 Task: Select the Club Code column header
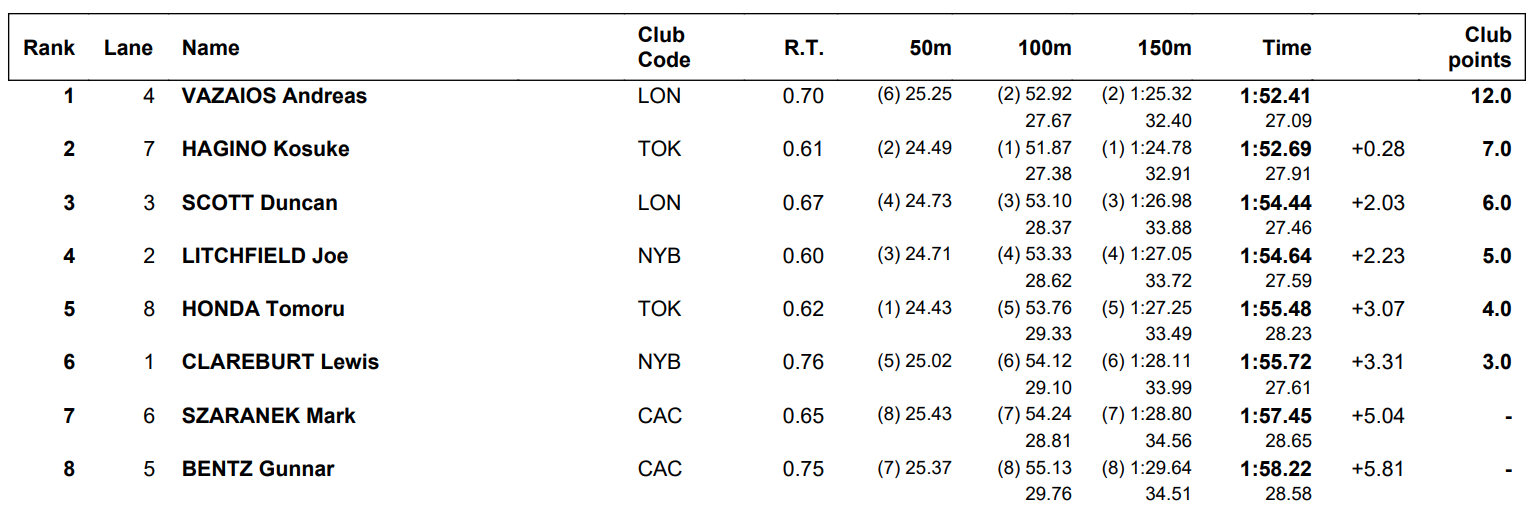tap(664, 47)
